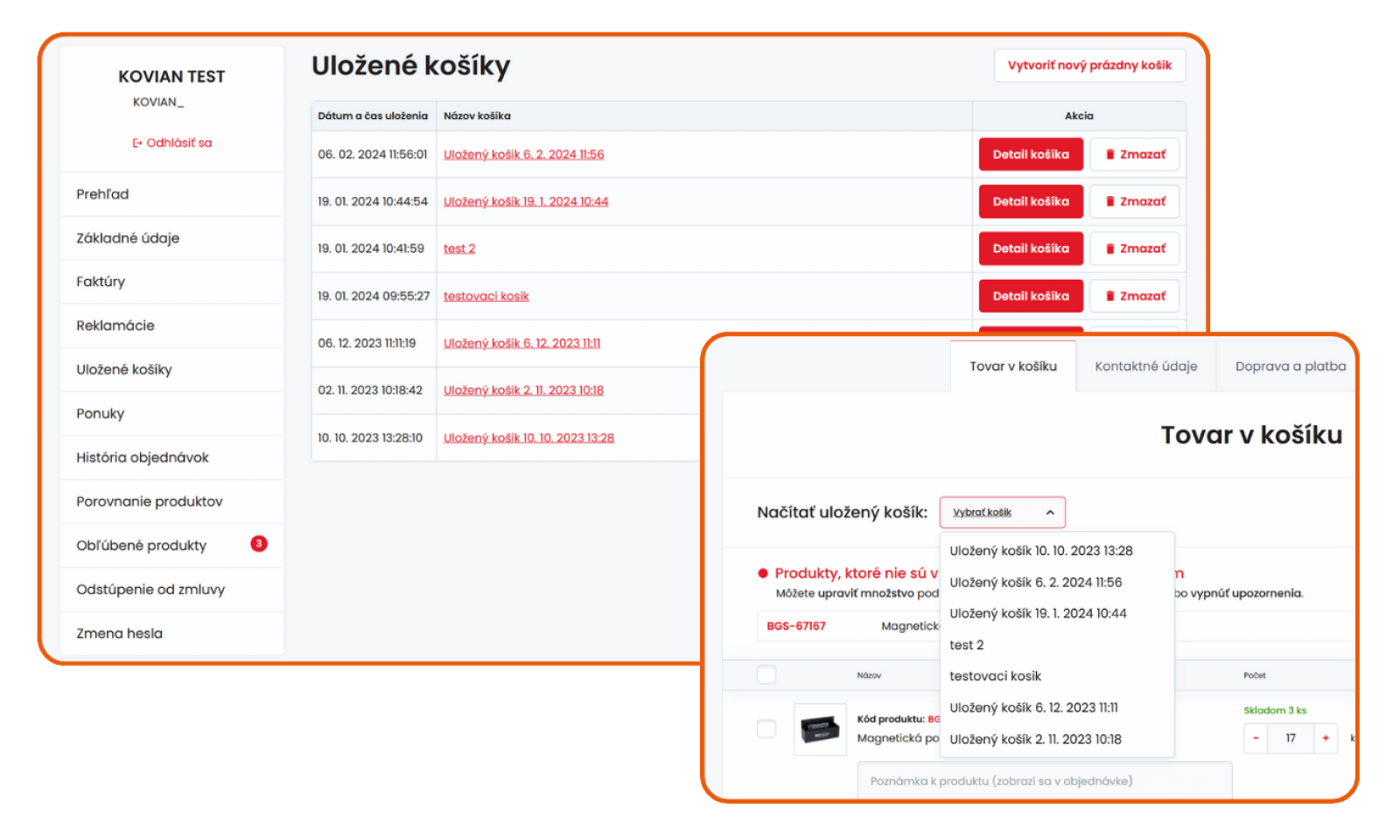Image resolution: width=1400 pixels, height=840 pixels.
Task: Switch to the Doprava a platba tab
Action: pyautogui.click(x=1290, y=367)
